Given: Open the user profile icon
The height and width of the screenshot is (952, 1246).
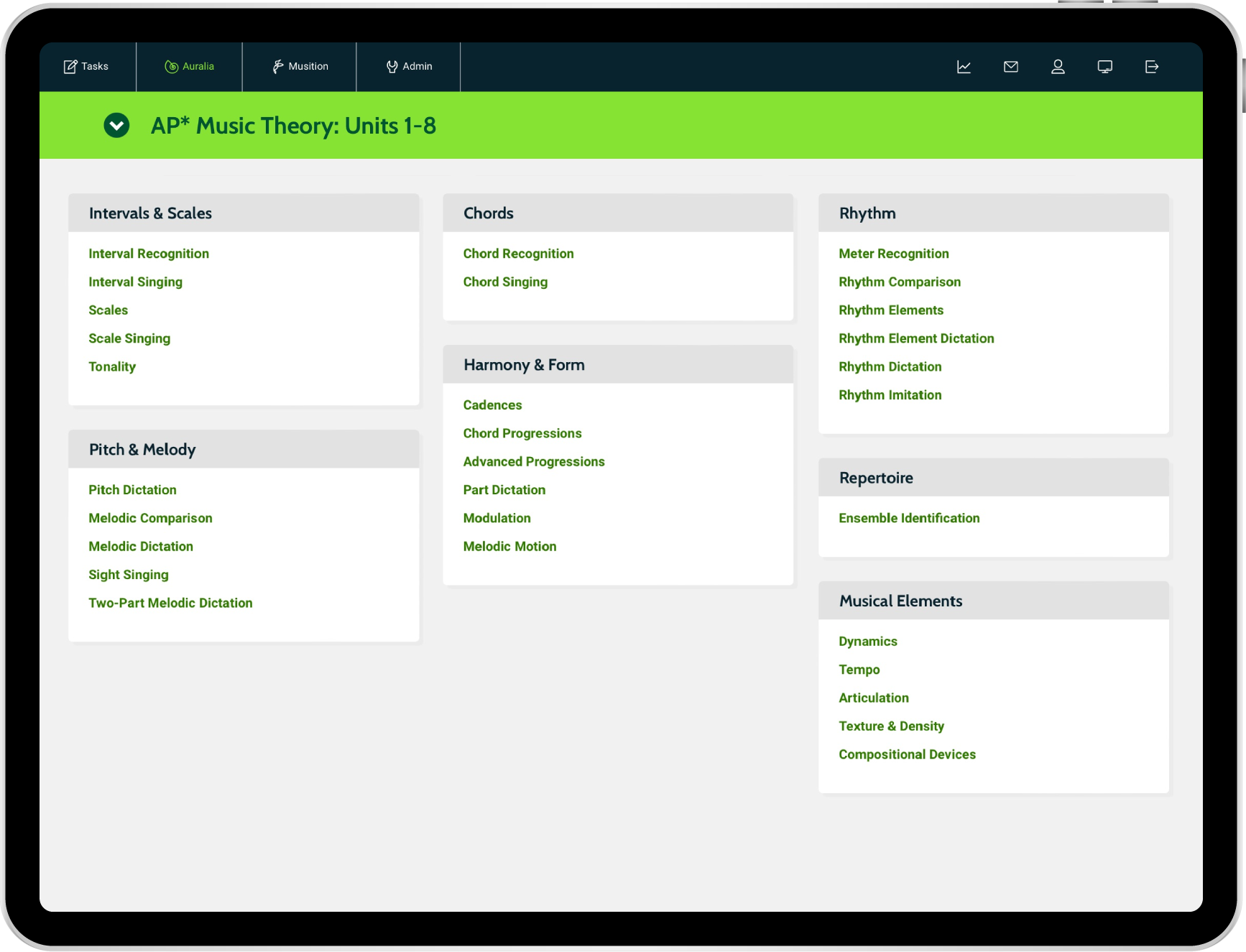Looking at the screenshot, I should click(x=1058, y=67).
